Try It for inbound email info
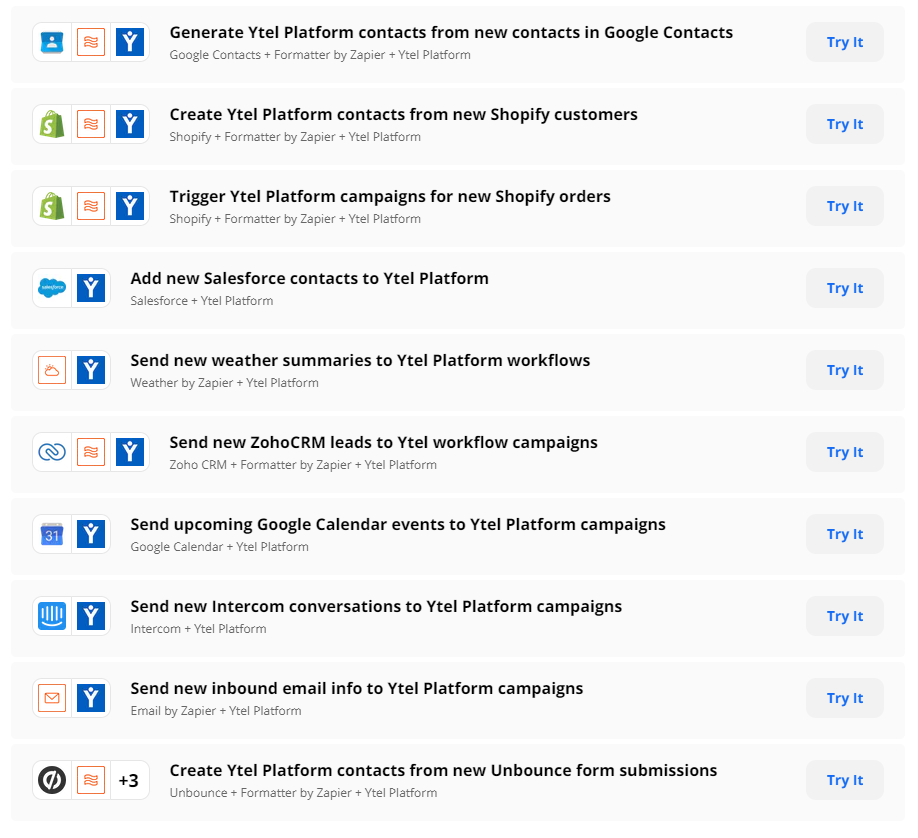This screenshot has height=838, width=918. (x=845, y=698)
